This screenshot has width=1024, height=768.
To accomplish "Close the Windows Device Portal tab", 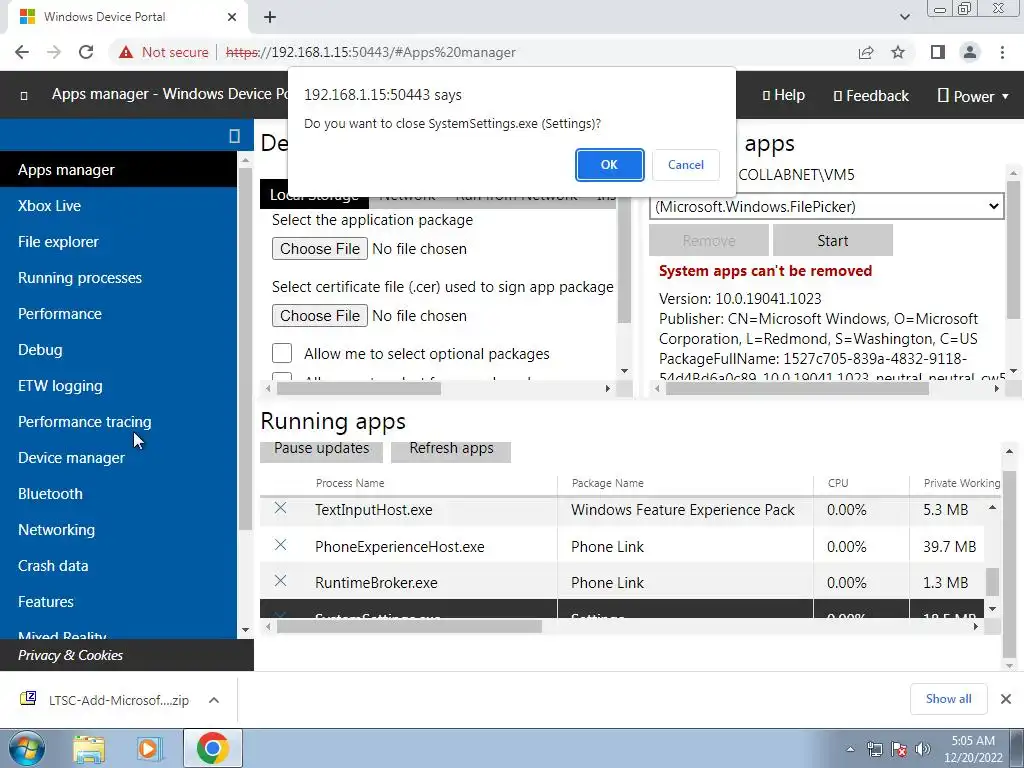I will 232,17.
